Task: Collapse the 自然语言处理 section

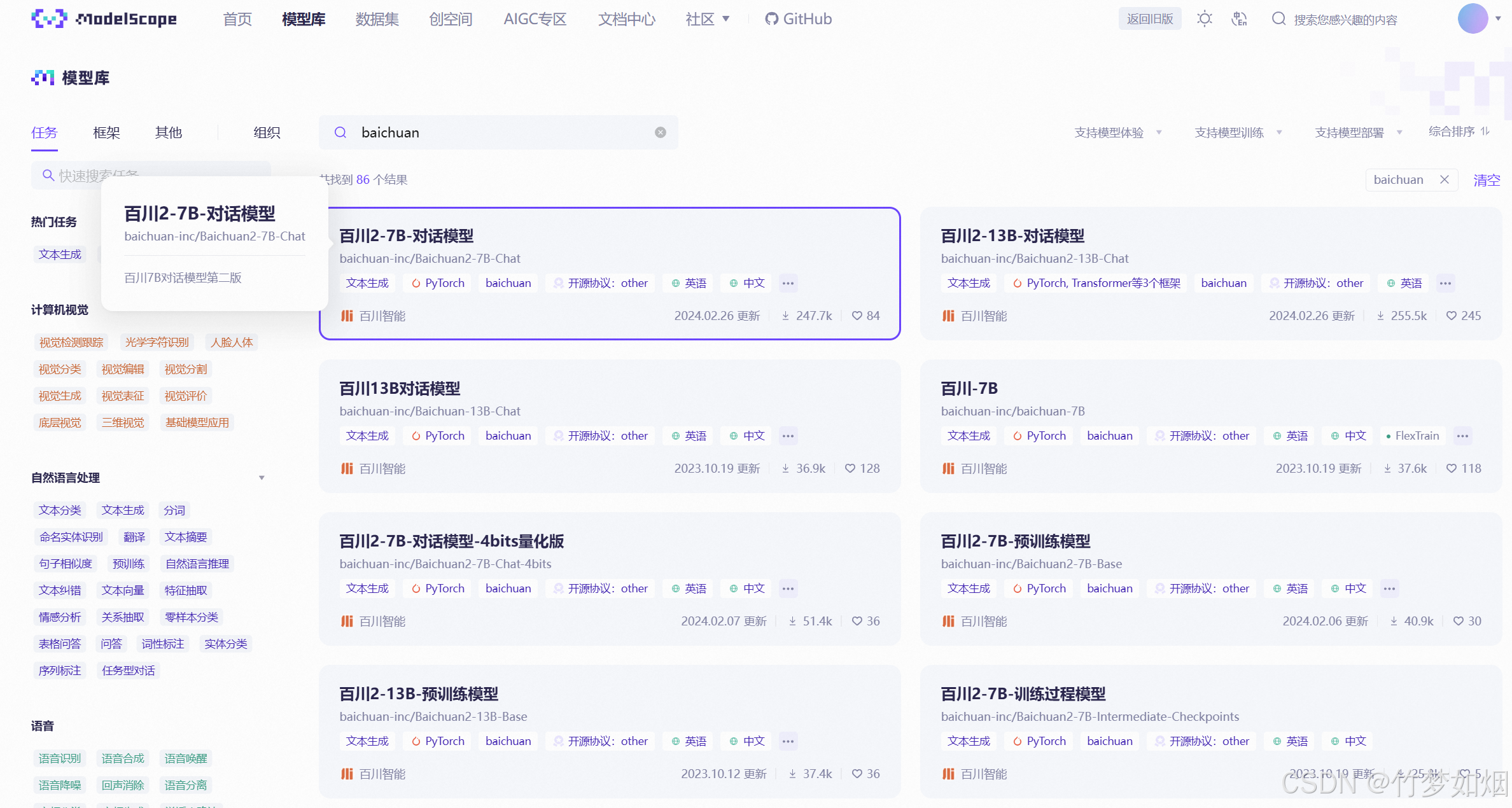Action: 261,477
